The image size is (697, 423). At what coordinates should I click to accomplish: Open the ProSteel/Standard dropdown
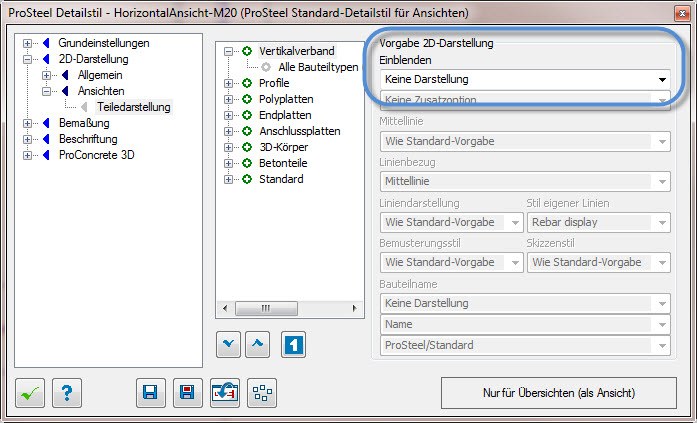[525, 345]
